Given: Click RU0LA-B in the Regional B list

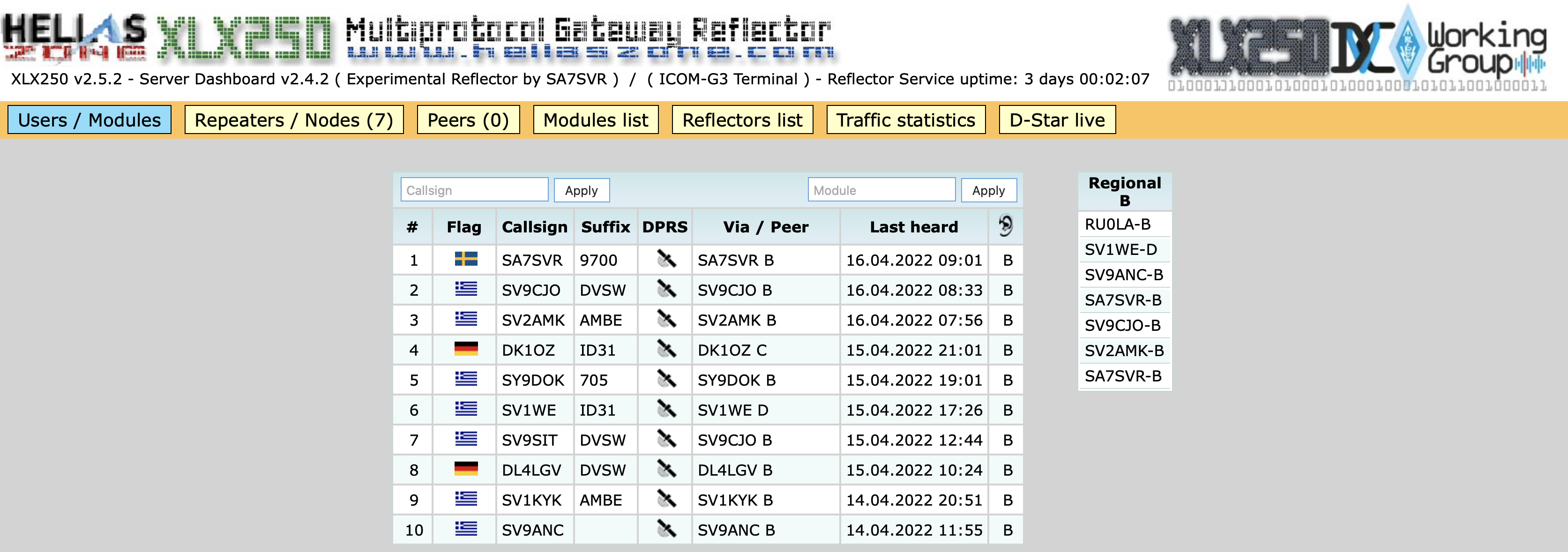Looking at the screenshot, I should (x=1117, y=224).
